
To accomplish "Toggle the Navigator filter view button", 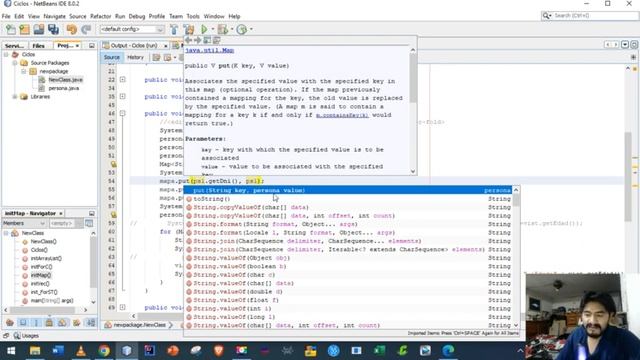I will click(89, 223).
